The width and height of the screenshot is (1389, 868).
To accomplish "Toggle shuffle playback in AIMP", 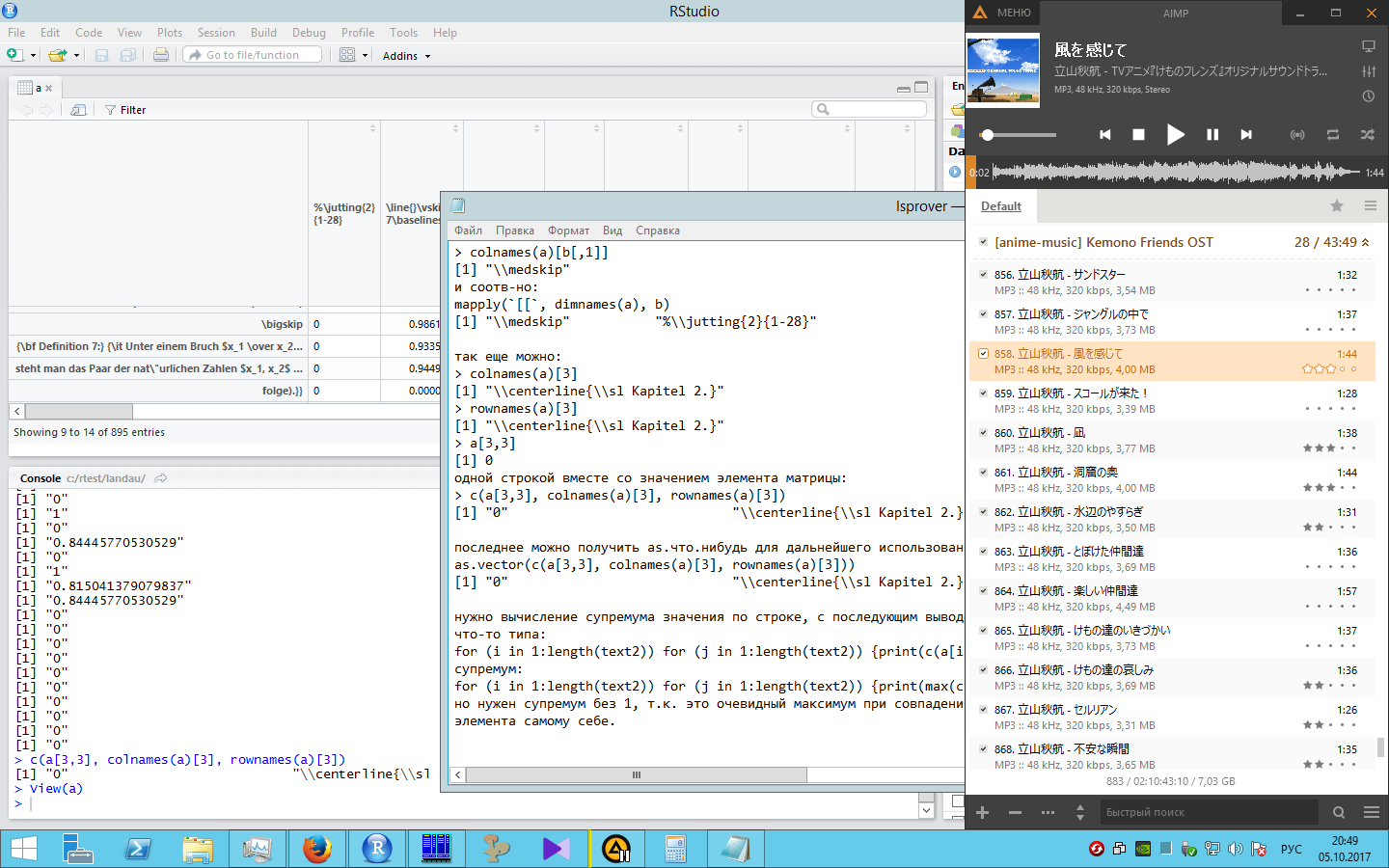I will (1367, 135).
